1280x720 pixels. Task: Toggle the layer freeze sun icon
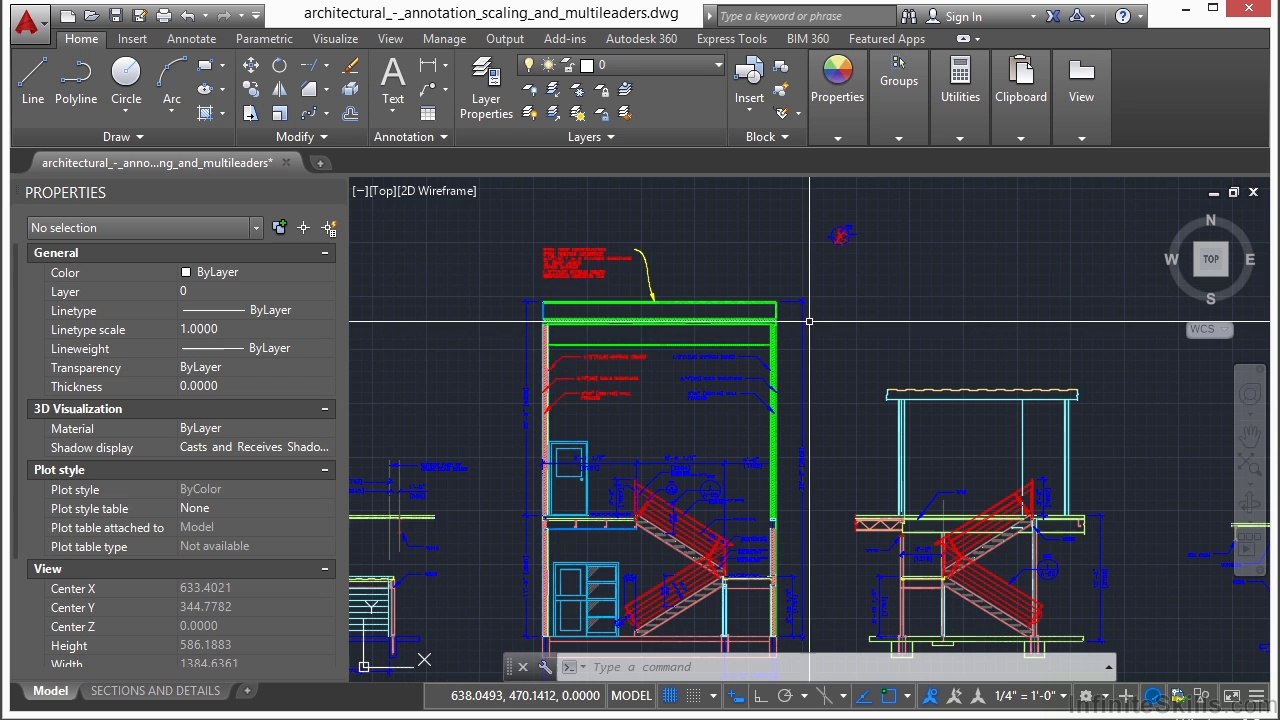pos(548,65)
